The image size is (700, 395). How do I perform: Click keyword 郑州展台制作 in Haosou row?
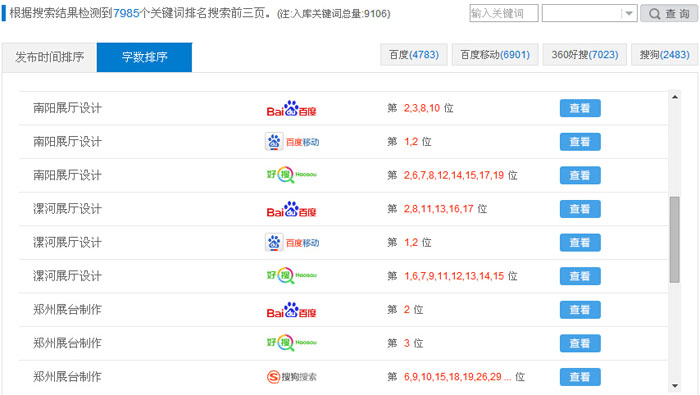pyautogui.click(x=67, y=343)
